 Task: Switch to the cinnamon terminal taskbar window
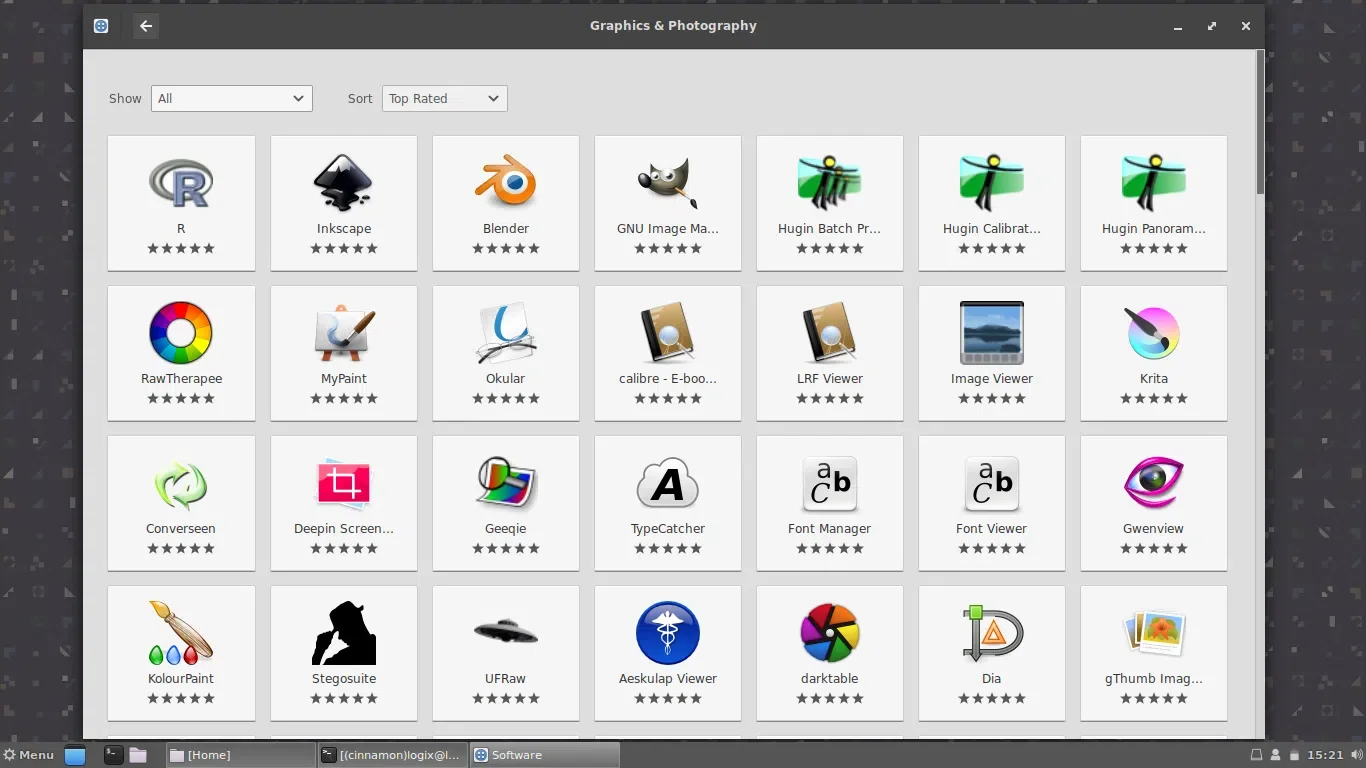click(392, 755)
